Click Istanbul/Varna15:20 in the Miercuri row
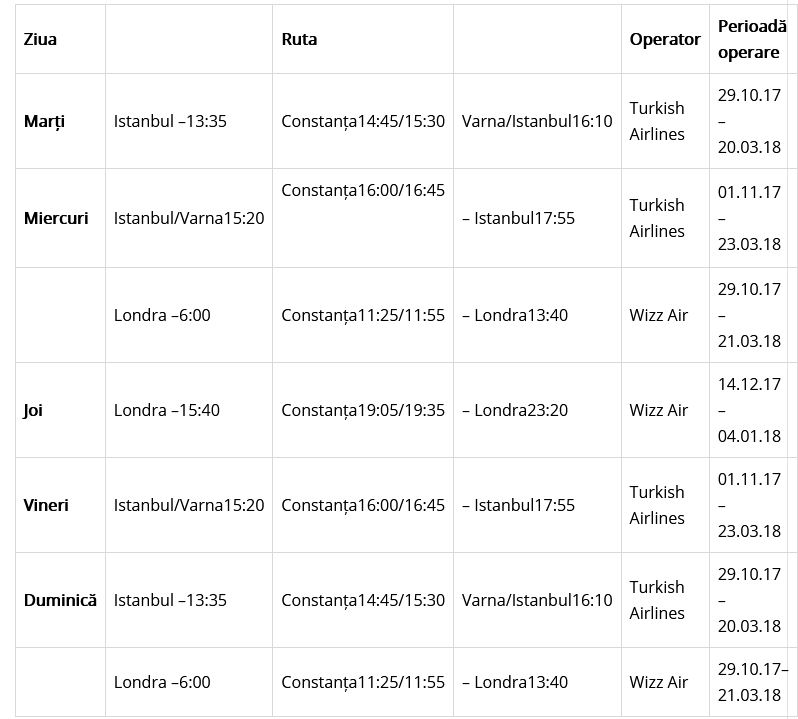This screenshot has width=798, height=719. [x=189, y=218]
